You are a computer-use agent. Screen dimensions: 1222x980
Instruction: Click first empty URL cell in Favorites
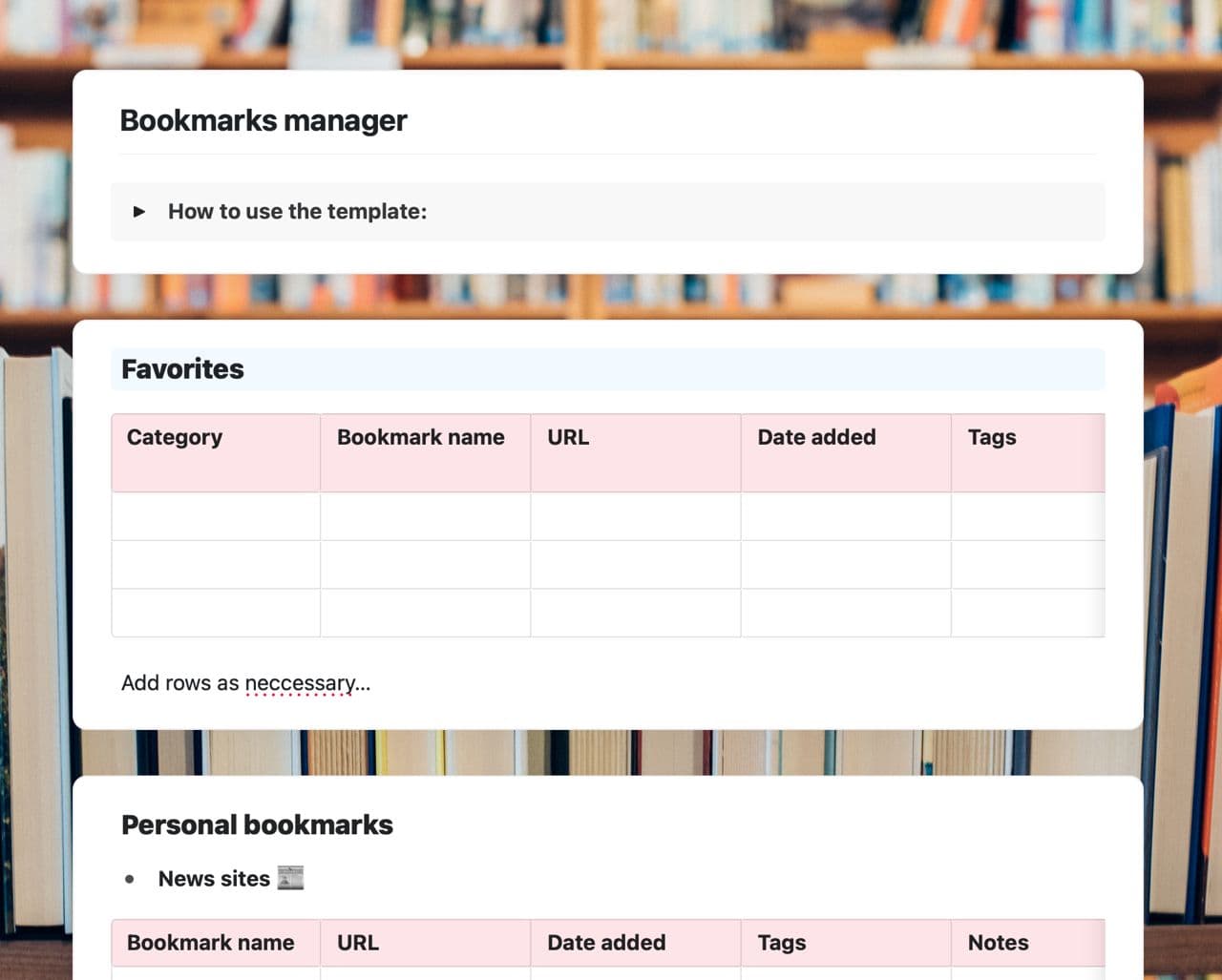click(636, 517)
